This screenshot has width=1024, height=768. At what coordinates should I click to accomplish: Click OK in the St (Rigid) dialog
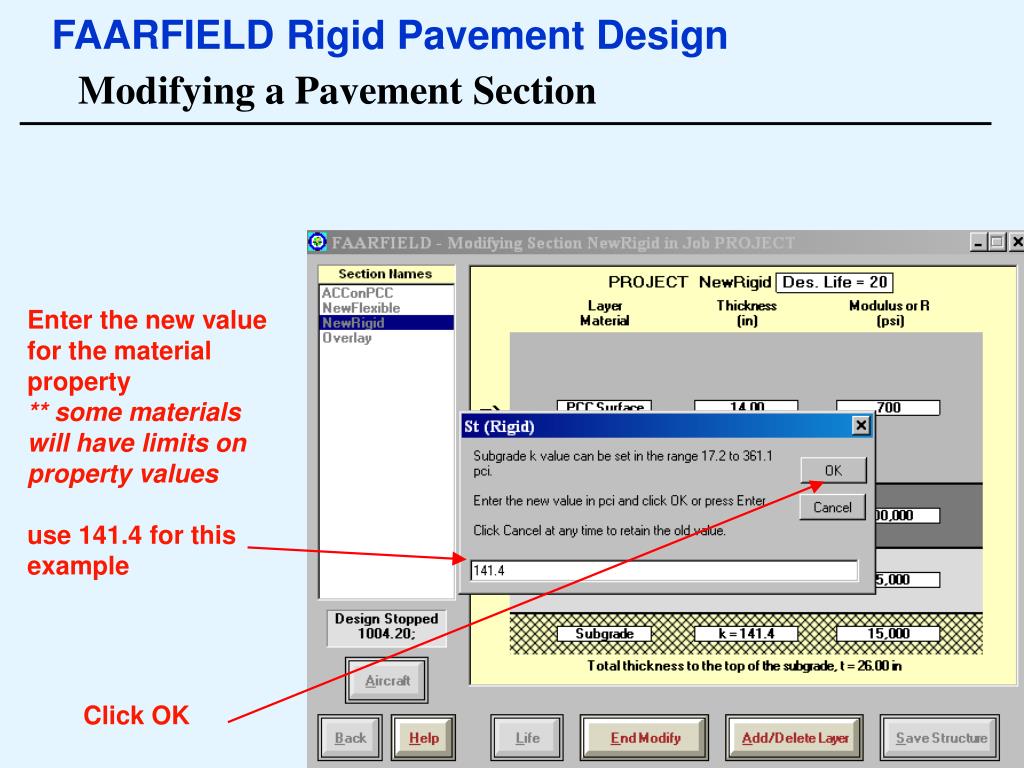click(x=833, y=470)
